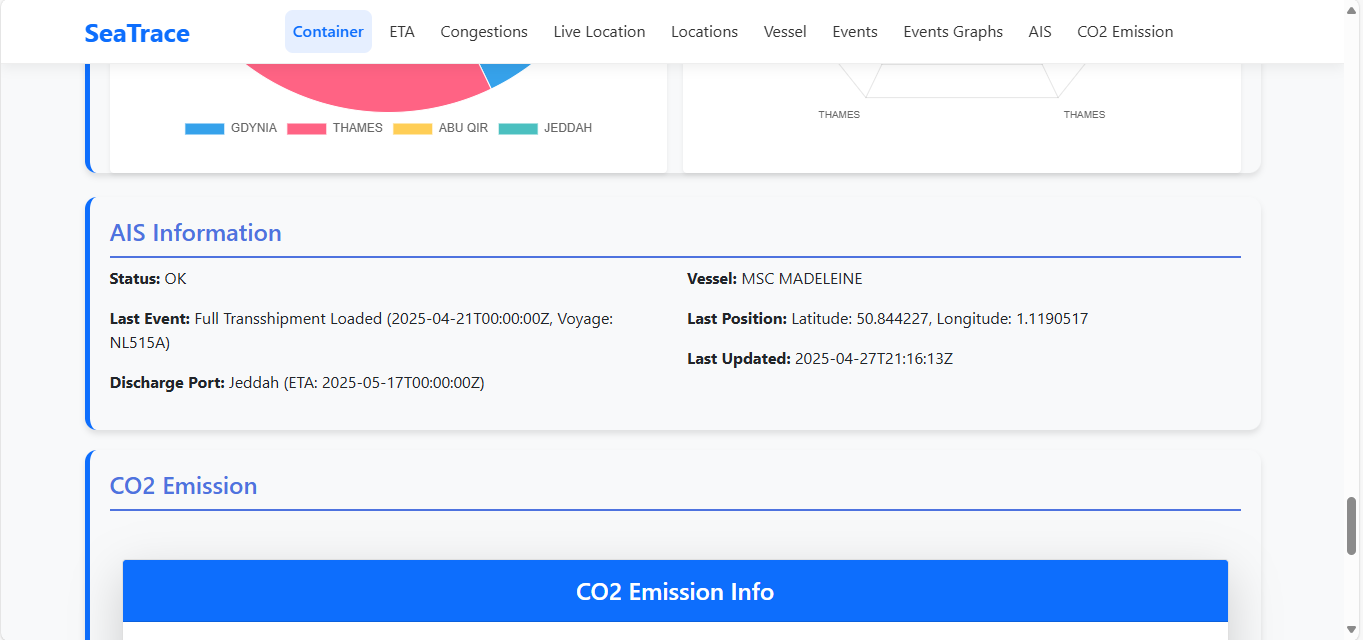Click the CO2 Emission Info blue banner
1363x640 pixels.
point(675,591)
